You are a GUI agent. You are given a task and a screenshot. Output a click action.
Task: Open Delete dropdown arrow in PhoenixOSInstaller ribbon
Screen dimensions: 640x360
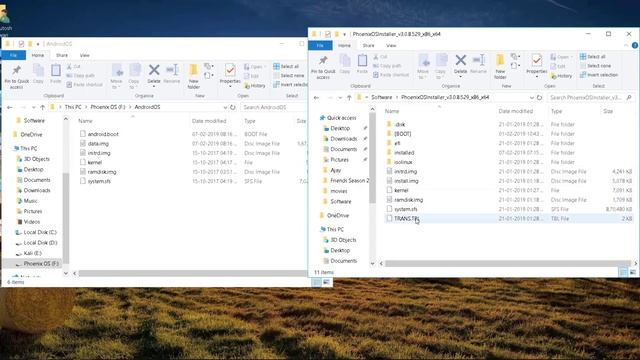pyautogui.click(x=460, y=77)
